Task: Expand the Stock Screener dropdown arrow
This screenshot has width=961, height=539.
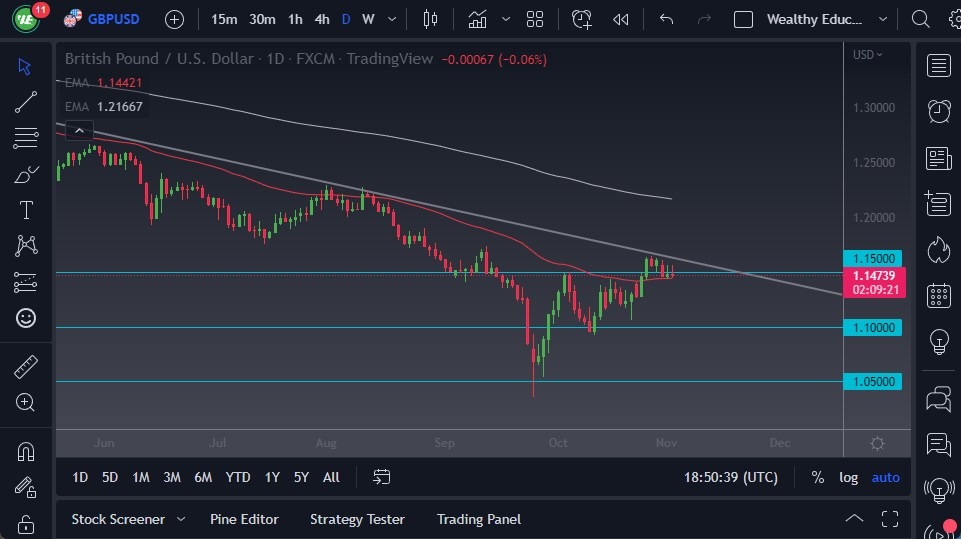Action: pyautogui.click(x=181, y=519)
